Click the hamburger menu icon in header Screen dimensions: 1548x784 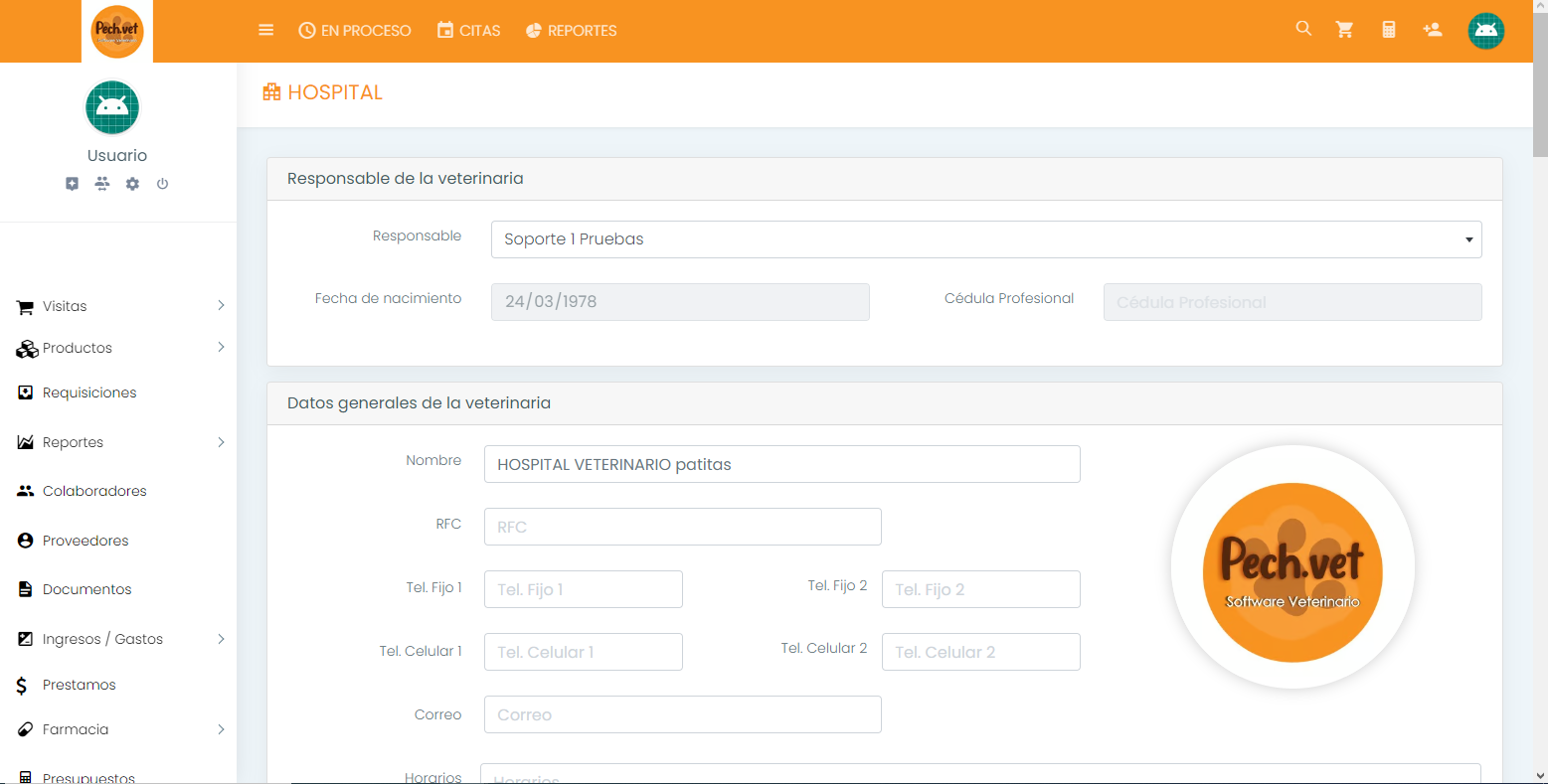coord(265,30)
